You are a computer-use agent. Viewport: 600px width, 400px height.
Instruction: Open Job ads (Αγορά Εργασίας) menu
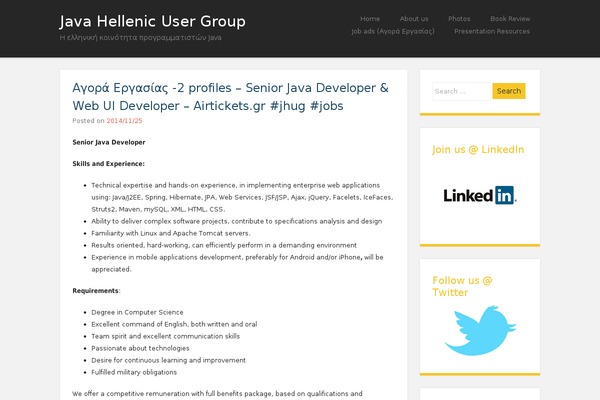[393, 31]
